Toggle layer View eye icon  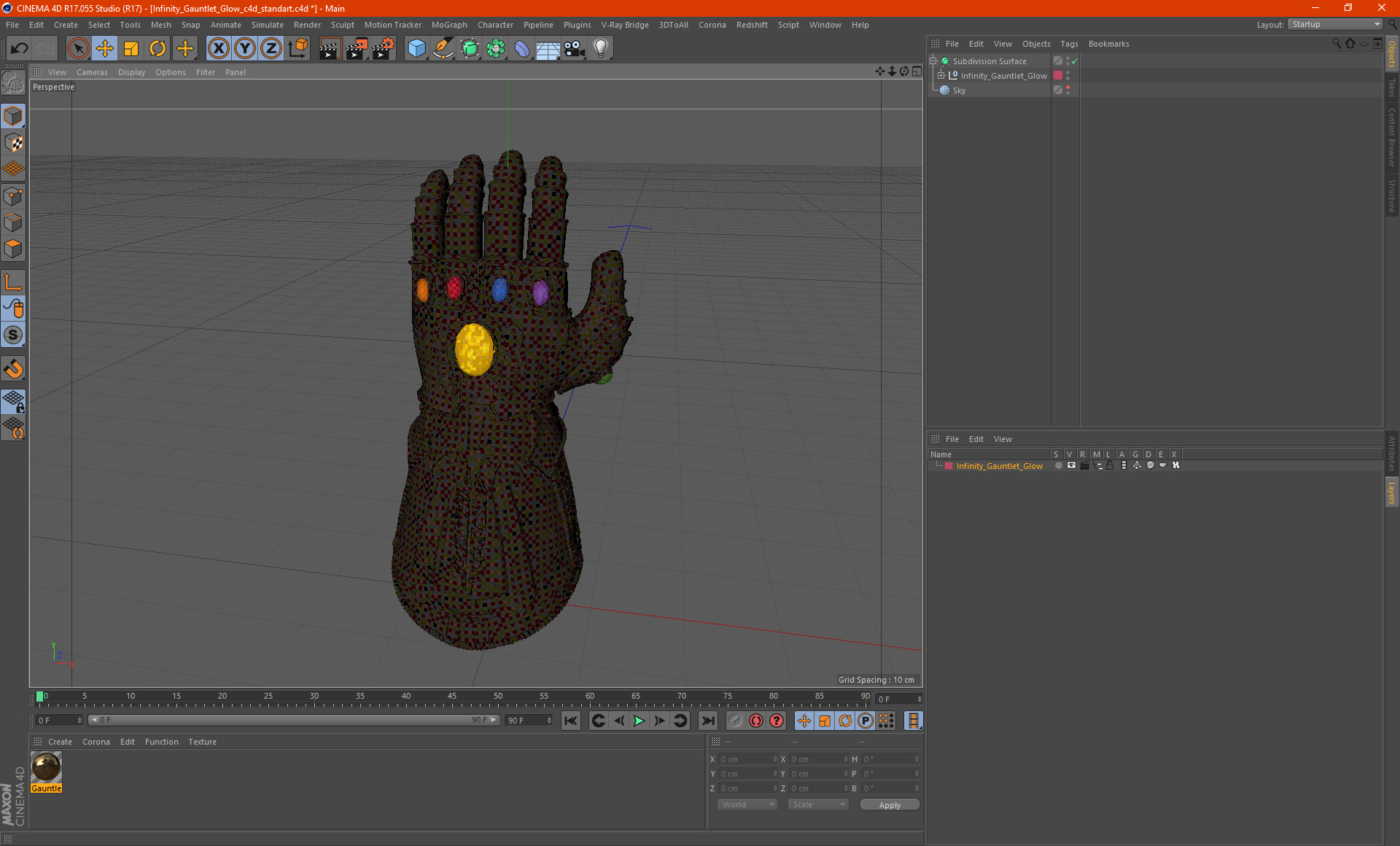tap(1071, 465)
